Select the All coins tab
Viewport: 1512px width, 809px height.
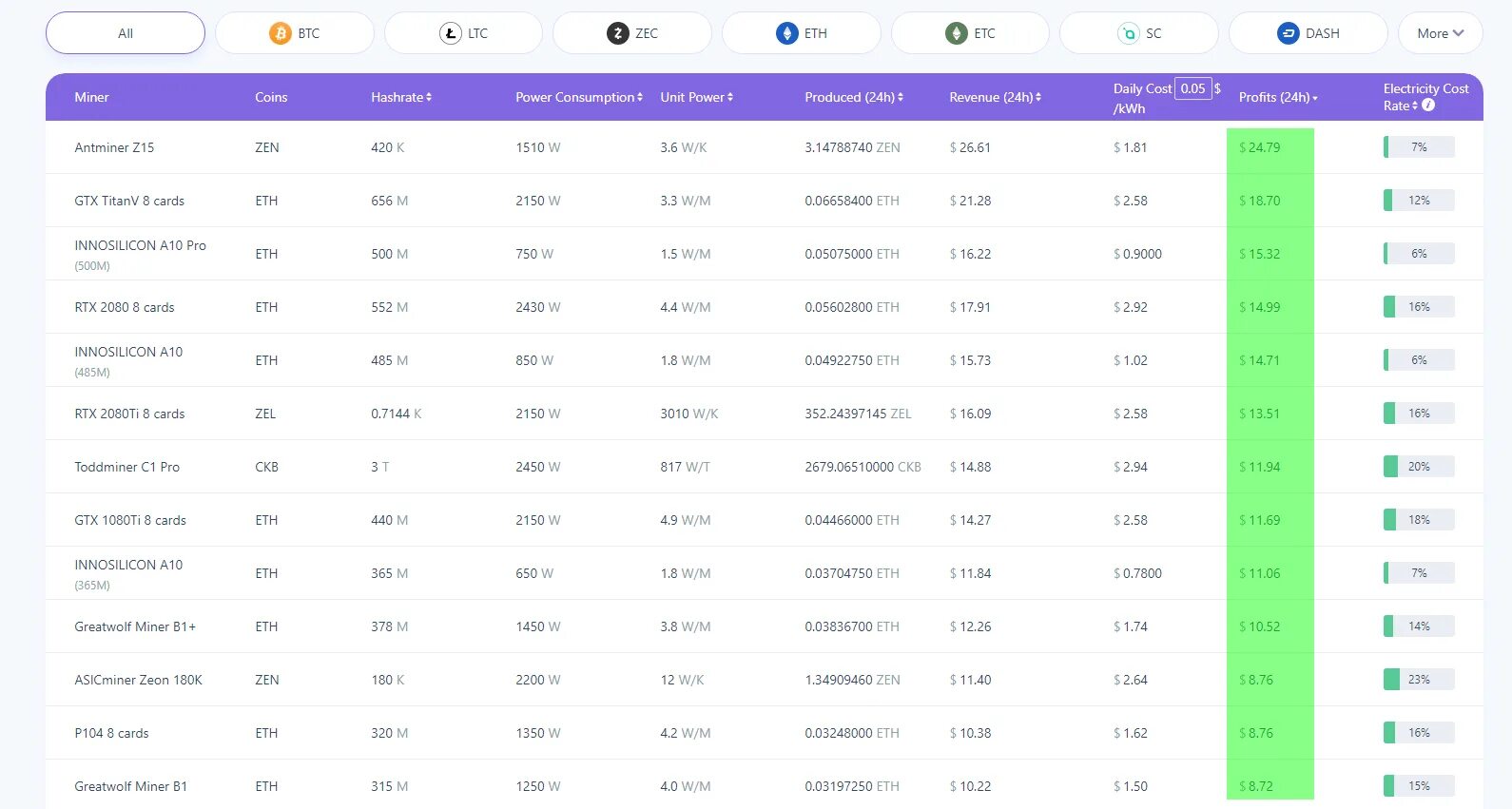[x=126, y=33]
